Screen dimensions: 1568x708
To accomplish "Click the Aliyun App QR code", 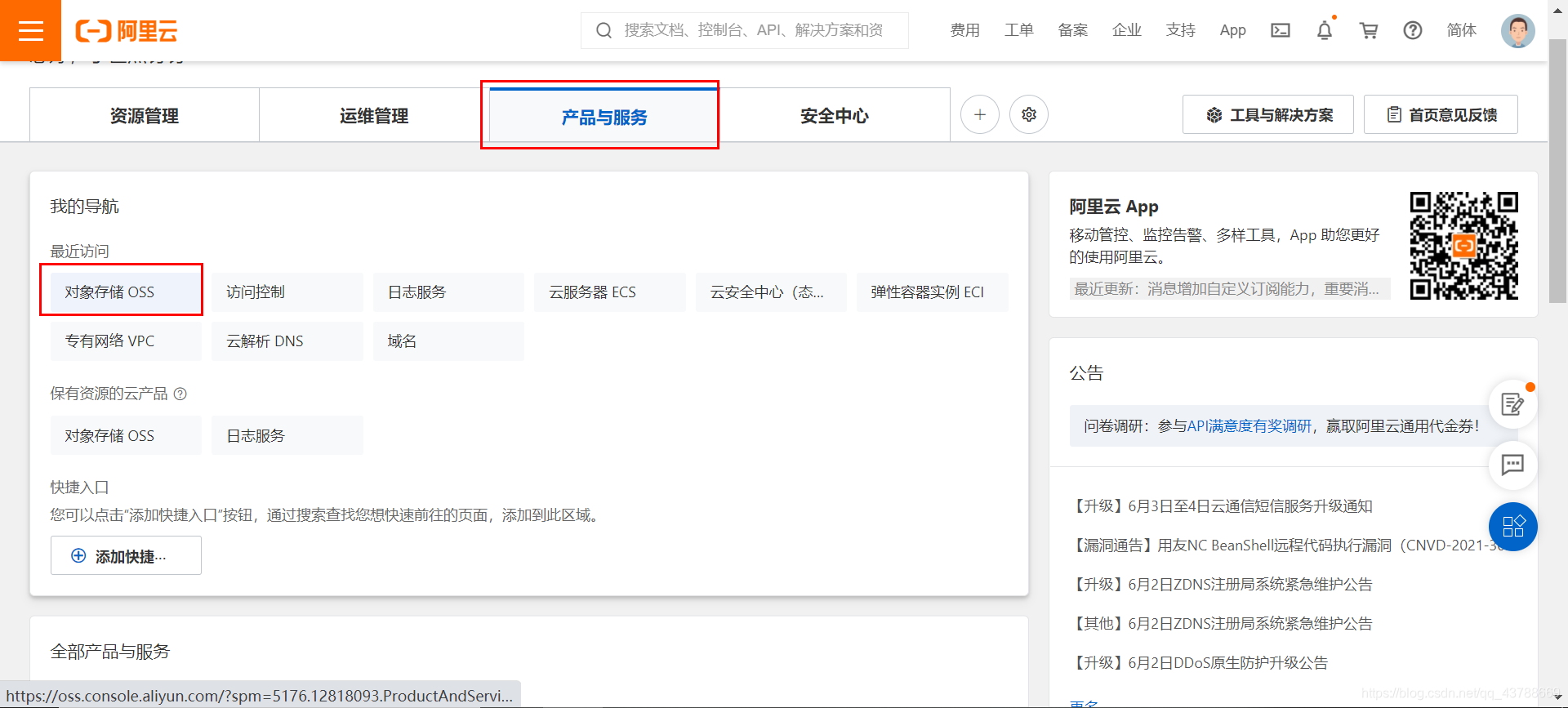I will [x=1463, y=246].
